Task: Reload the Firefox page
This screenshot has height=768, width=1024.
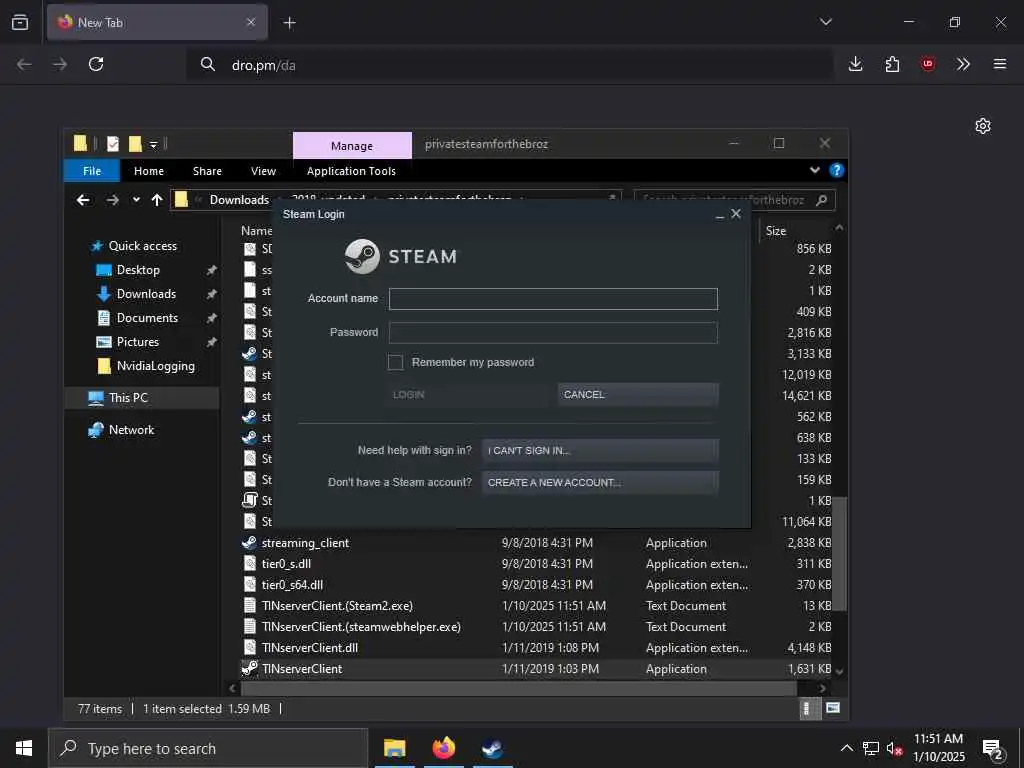Action: coord(96,64)
